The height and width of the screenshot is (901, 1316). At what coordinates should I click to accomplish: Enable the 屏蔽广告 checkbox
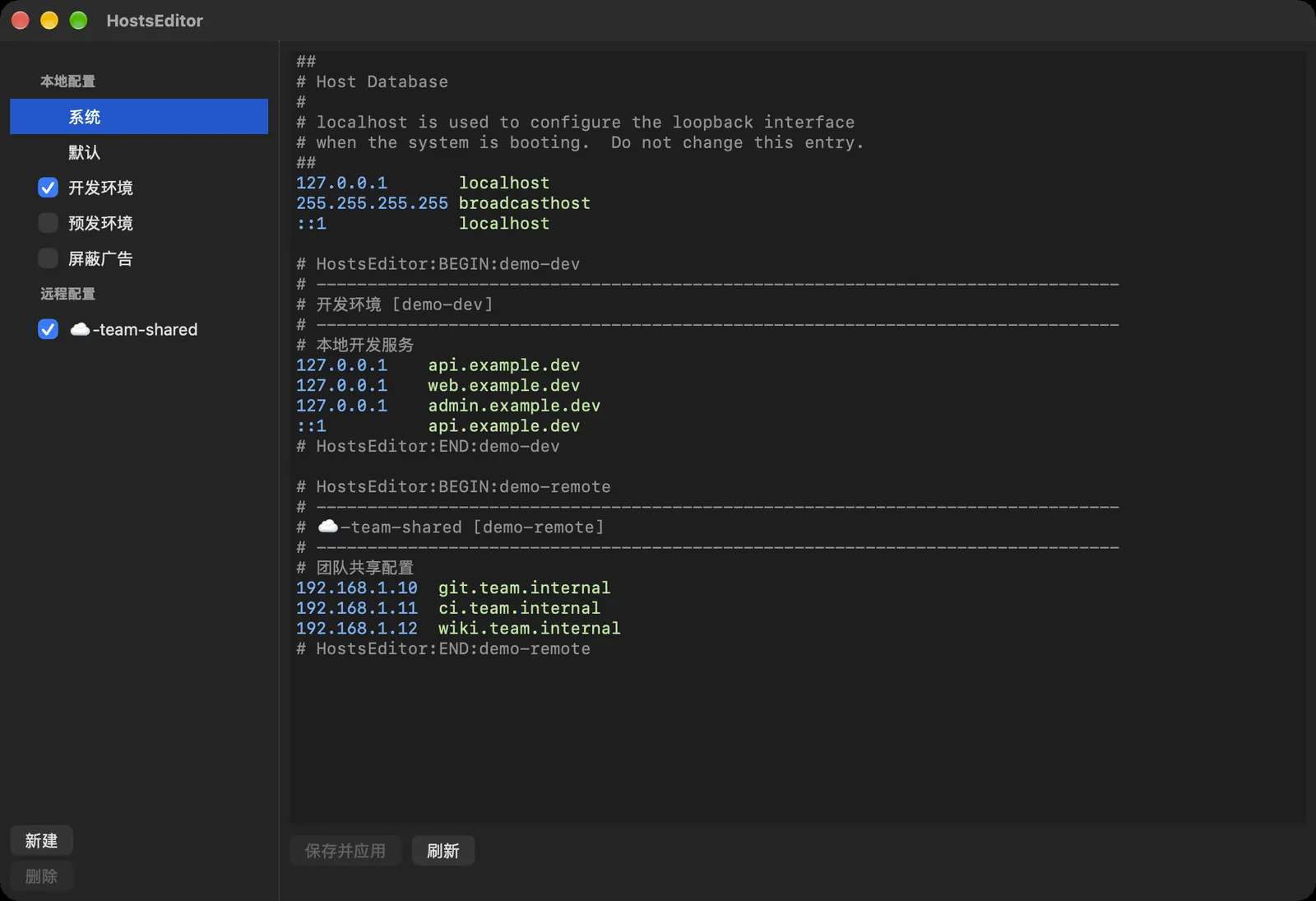coord(48,258)
